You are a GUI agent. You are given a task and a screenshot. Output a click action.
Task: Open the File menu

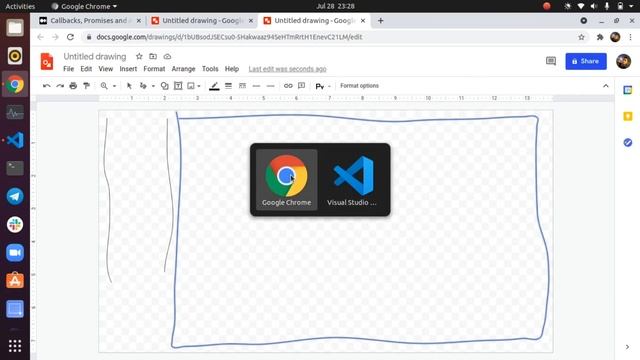coord(69,69)
